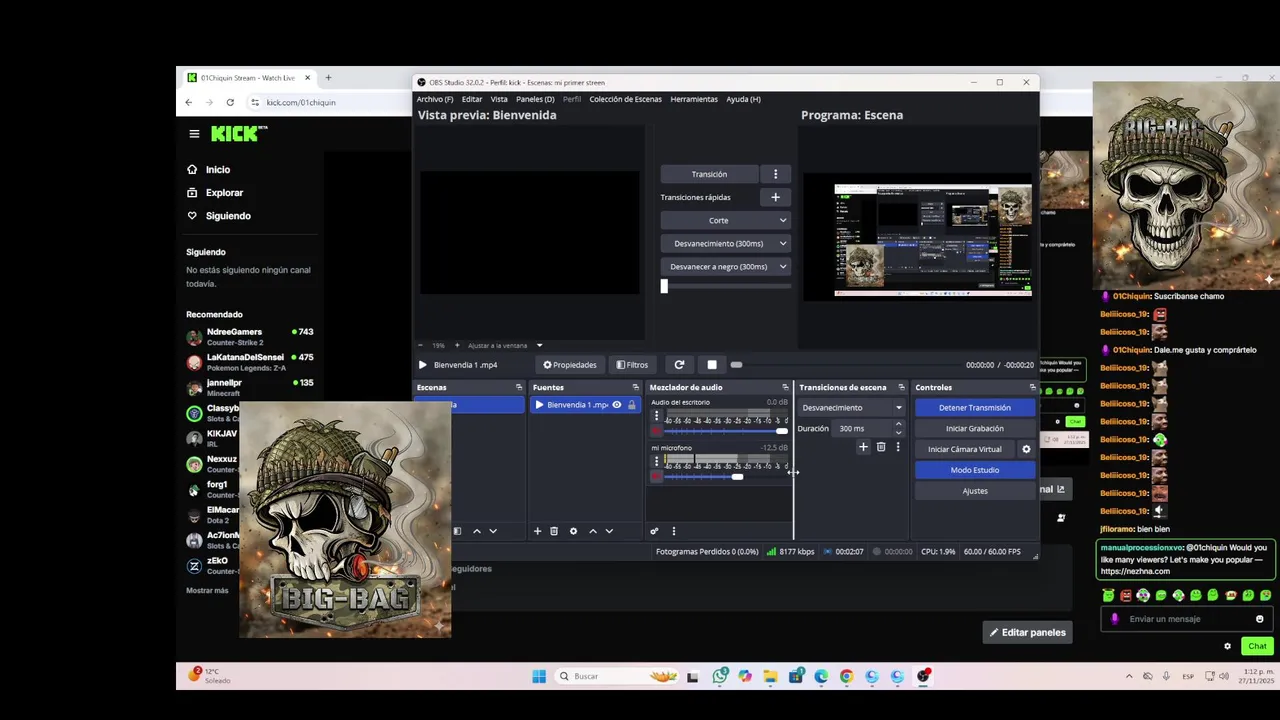
Task: Click the Kick chat message input
Action: click(1188, 619)
